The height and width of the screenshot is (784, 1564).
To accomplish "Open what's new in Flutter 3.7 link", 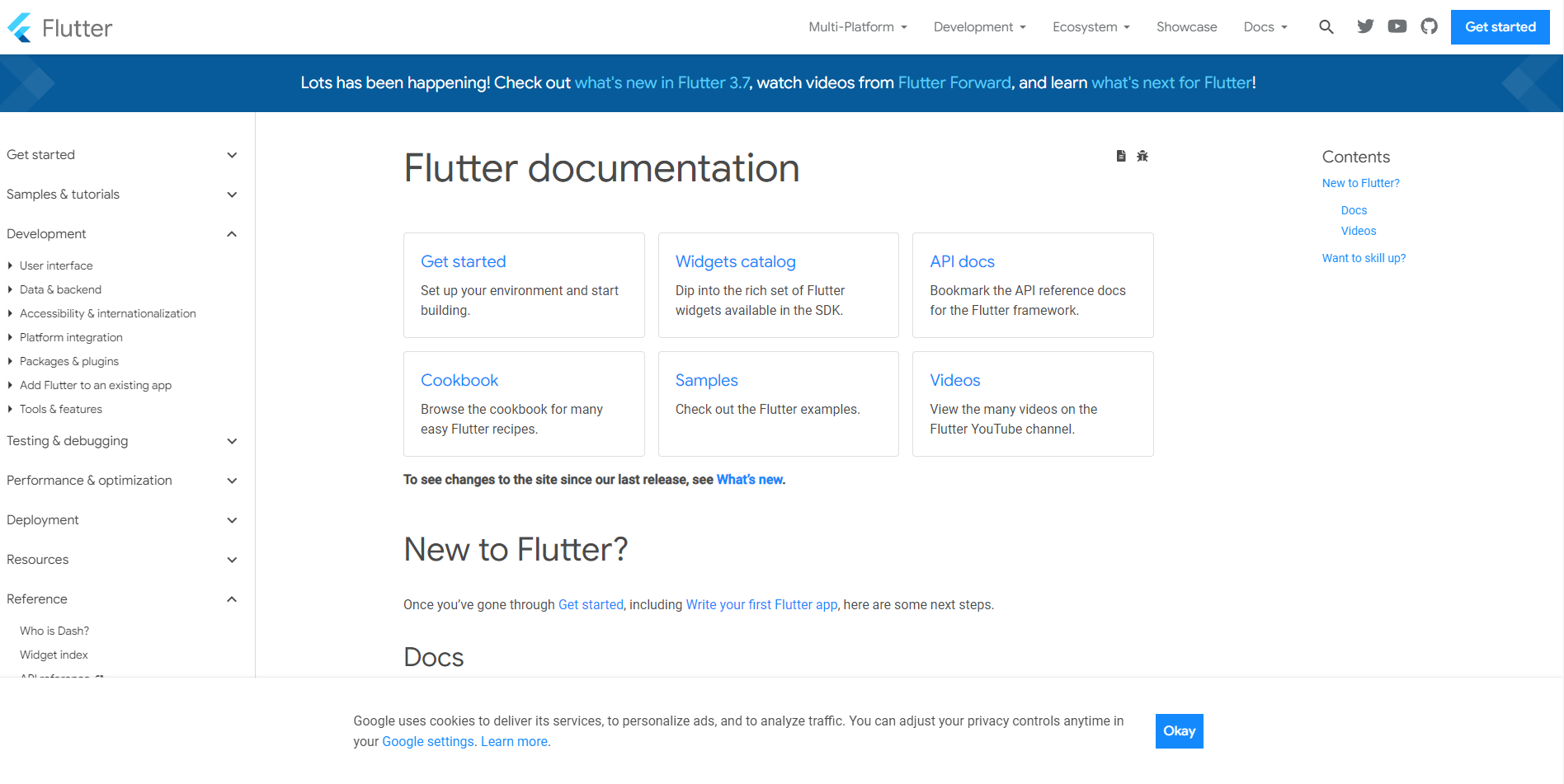I will pos(662,82).
